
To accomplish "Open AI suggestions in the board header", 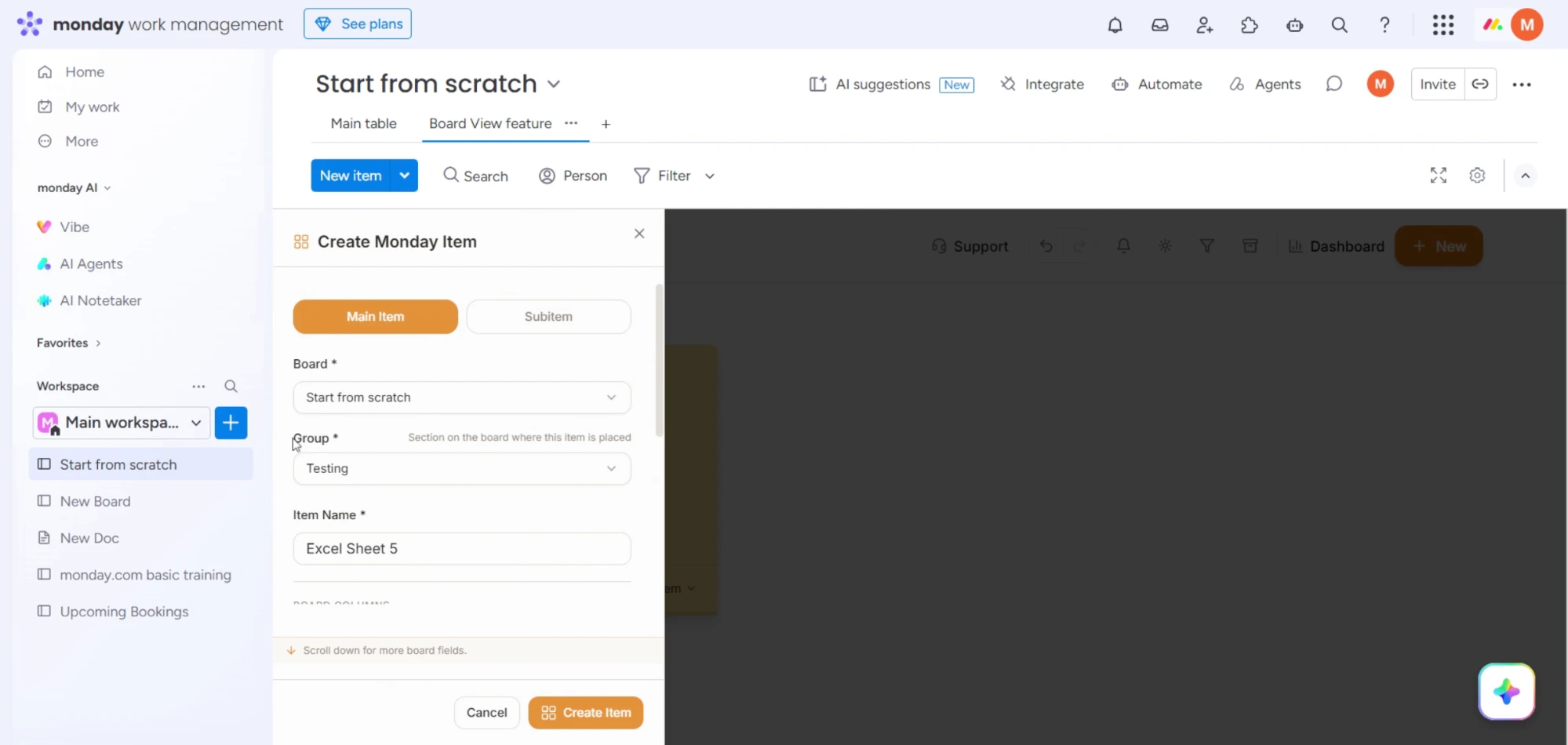I will pyautogui.click(x=891, y=84).
